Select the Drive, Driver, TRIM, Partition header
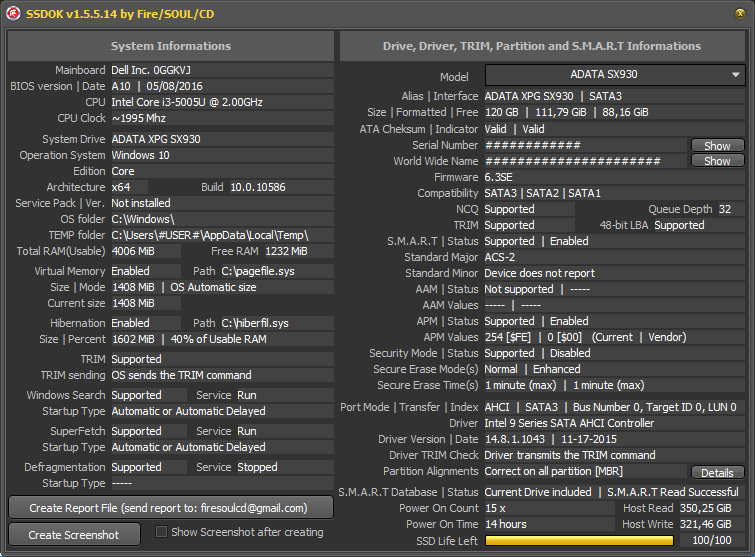This screenshot has height=557, width=755. (x=542, y=46)
